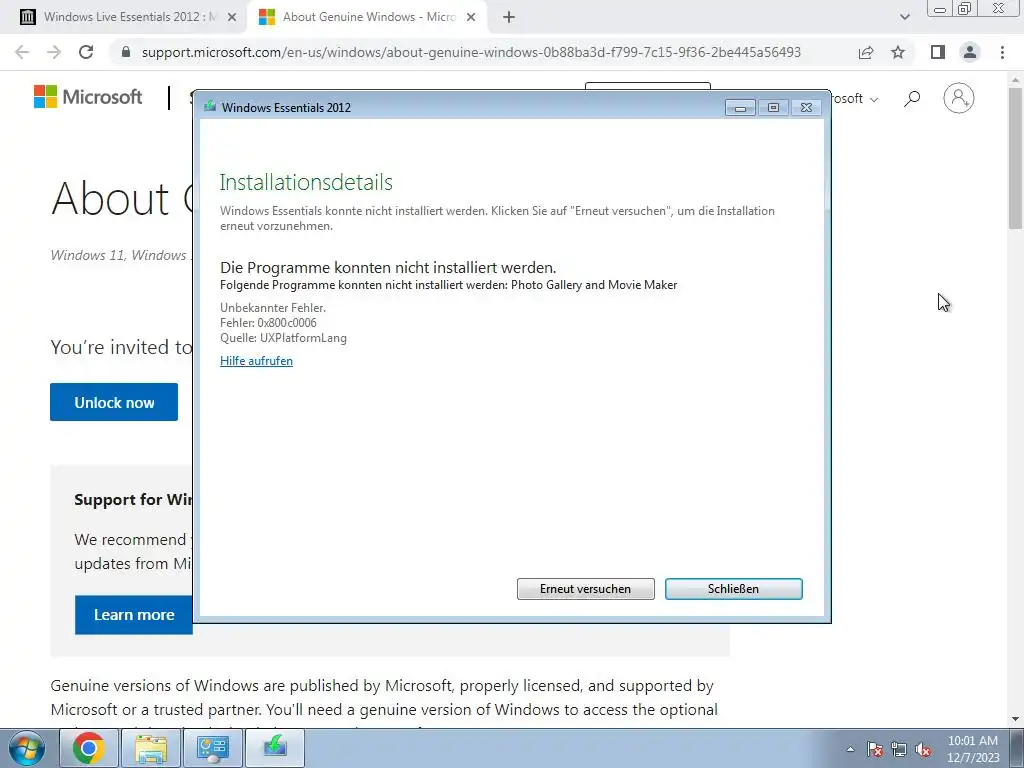Click the Unlock now button
The width and height of the screenshot is (1024, 768).
tap(114, 402)
